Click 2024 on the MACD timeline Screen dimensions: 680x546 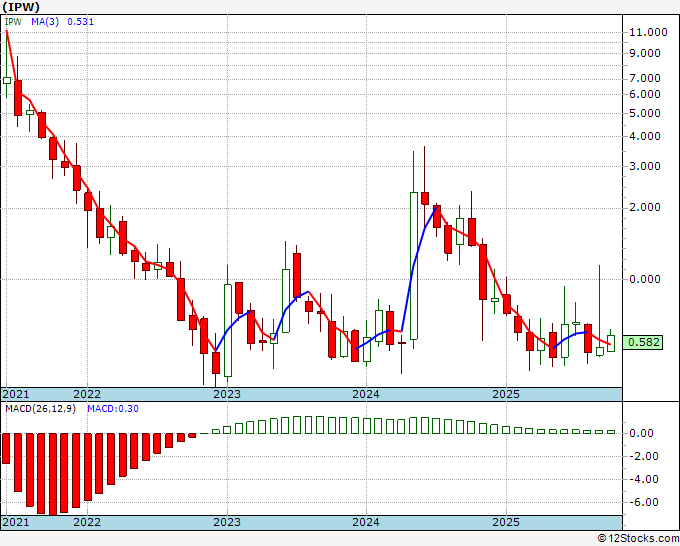[x=366, y=522]
